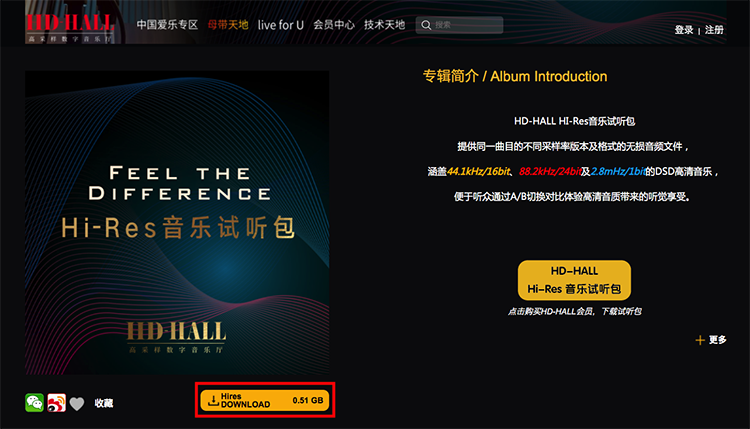Click the 登录 login link
This screenshot has height=429, width=750.
(684, 30)
